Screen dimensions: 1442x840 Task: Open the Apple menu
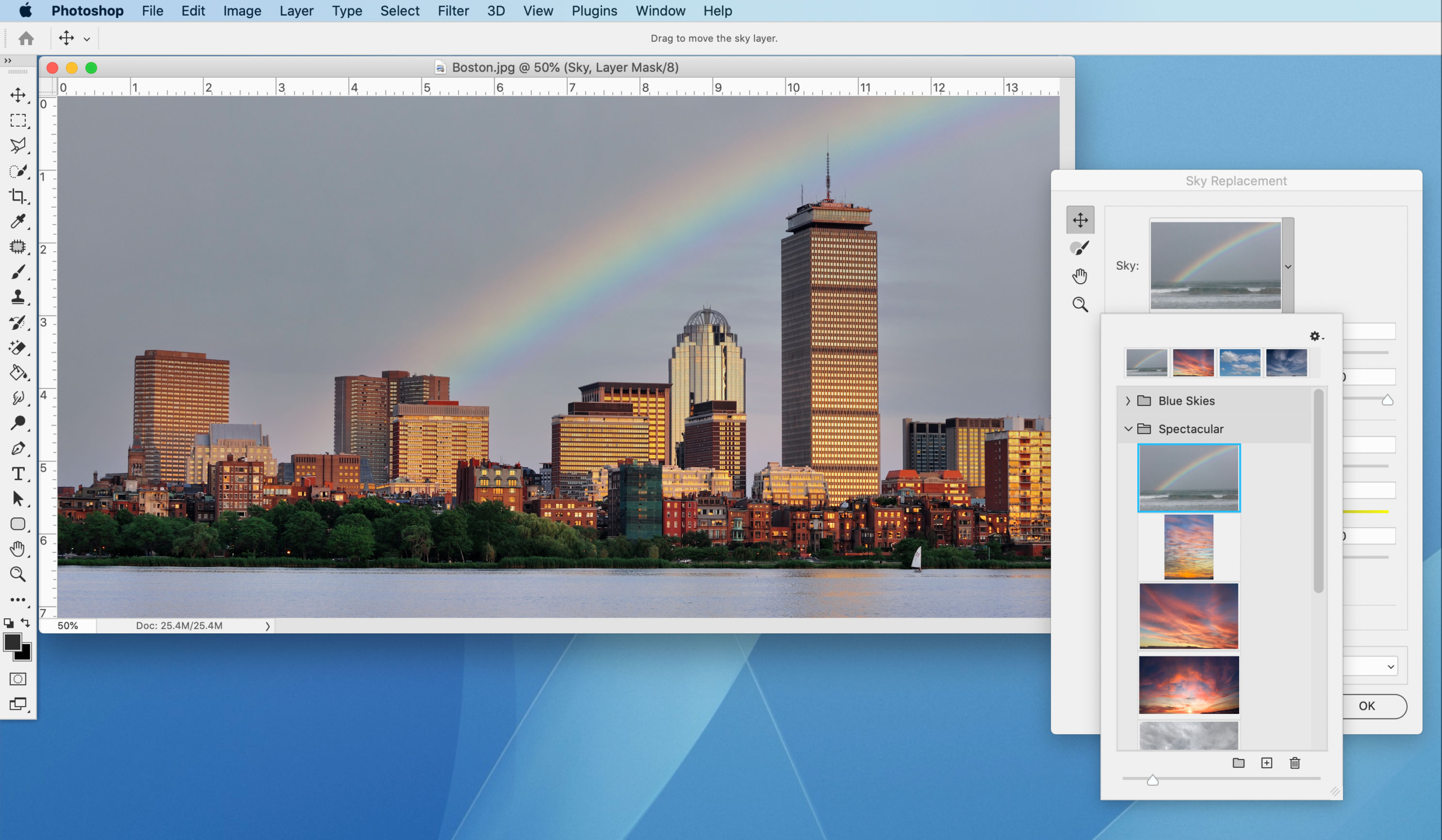[25, 10]
